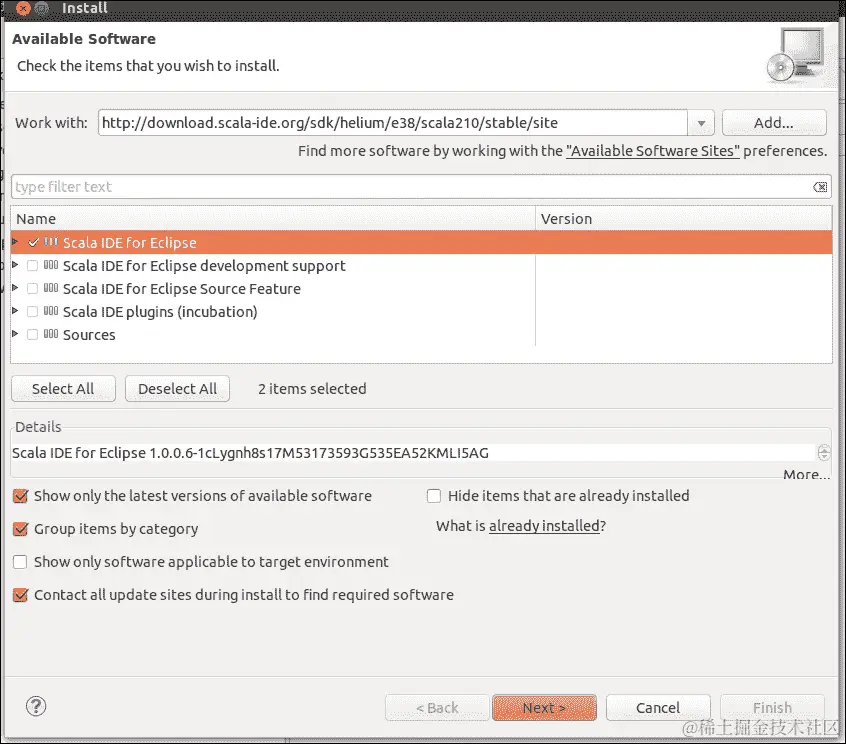Image resolution: width=846 pixels, height=744 pixels.
Task: Expand the Sources category
Action: click(x=15, y=335)
